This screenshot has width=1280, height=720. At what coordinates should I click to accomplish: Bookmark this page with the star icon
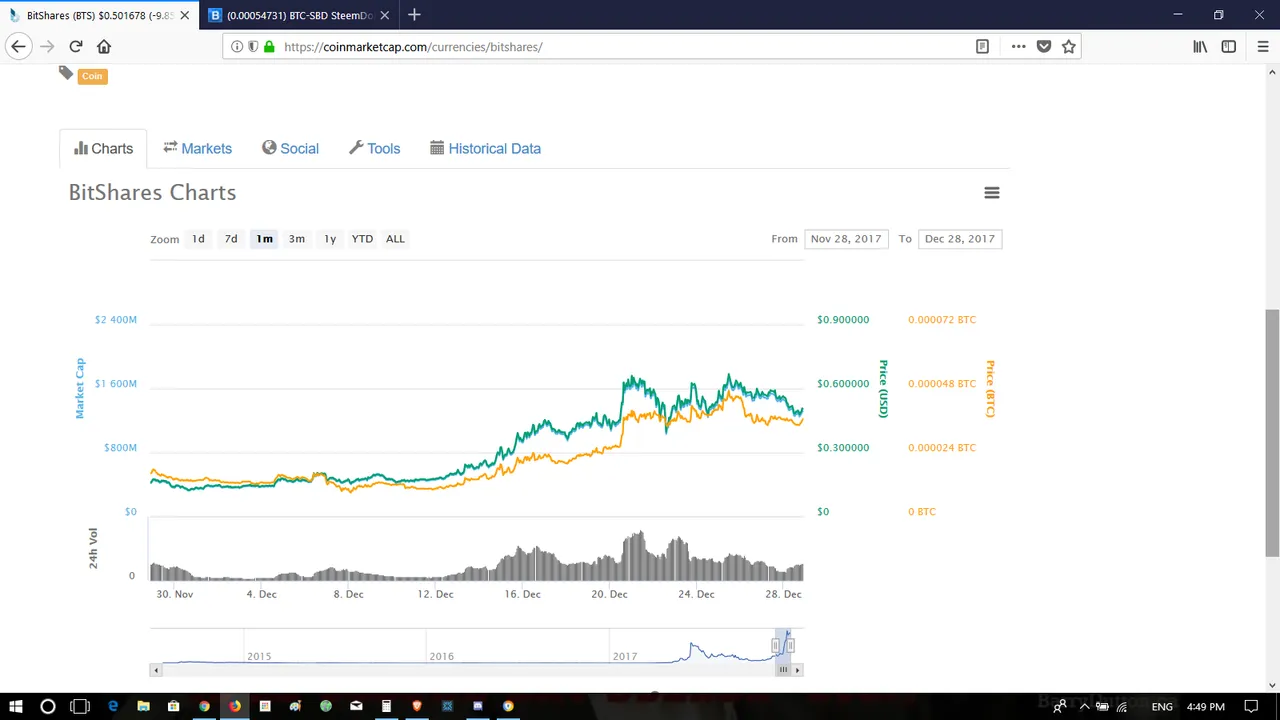coord(1069,46)
